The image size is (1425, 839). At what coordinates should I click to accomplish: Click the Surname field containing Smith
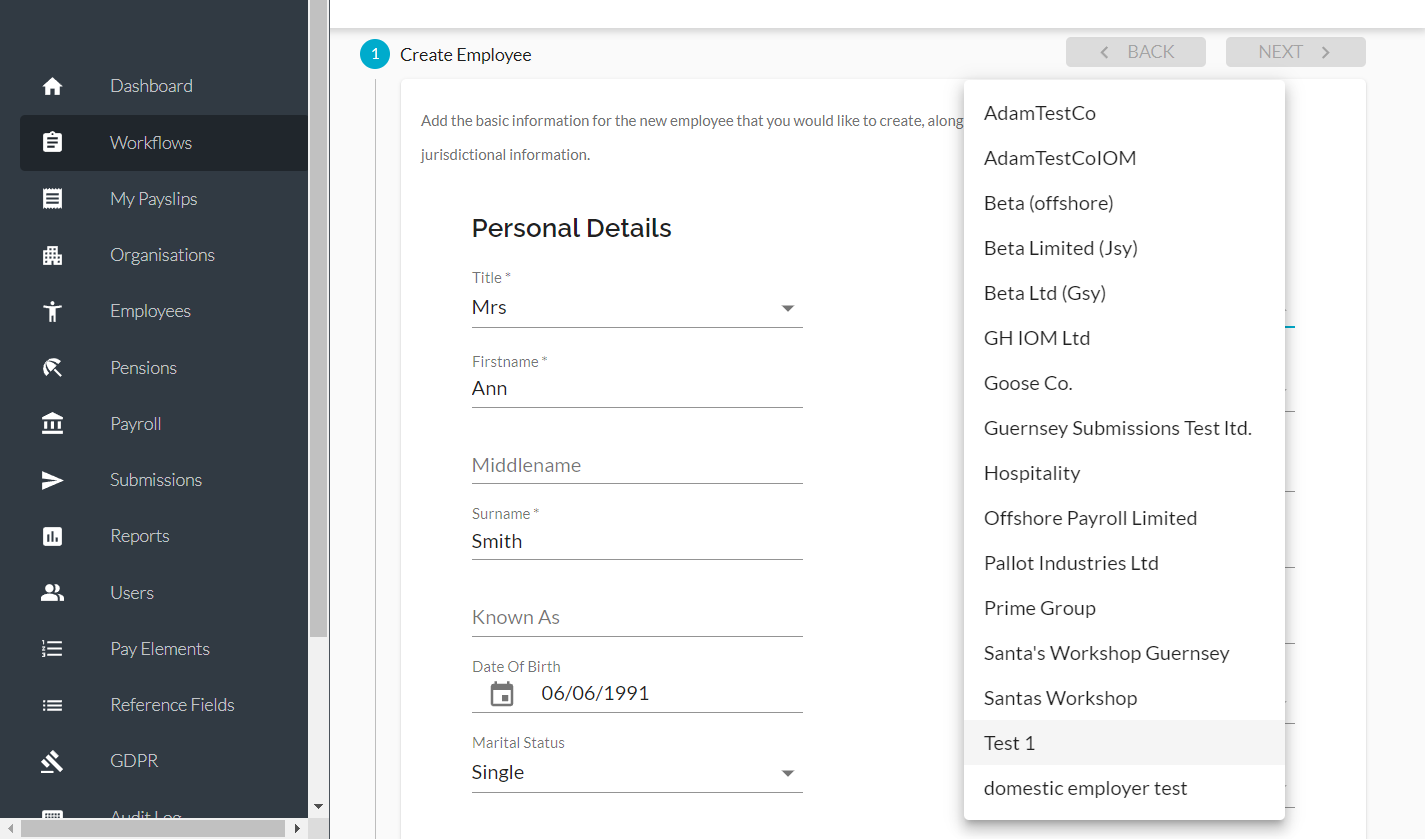click(637, 541)
